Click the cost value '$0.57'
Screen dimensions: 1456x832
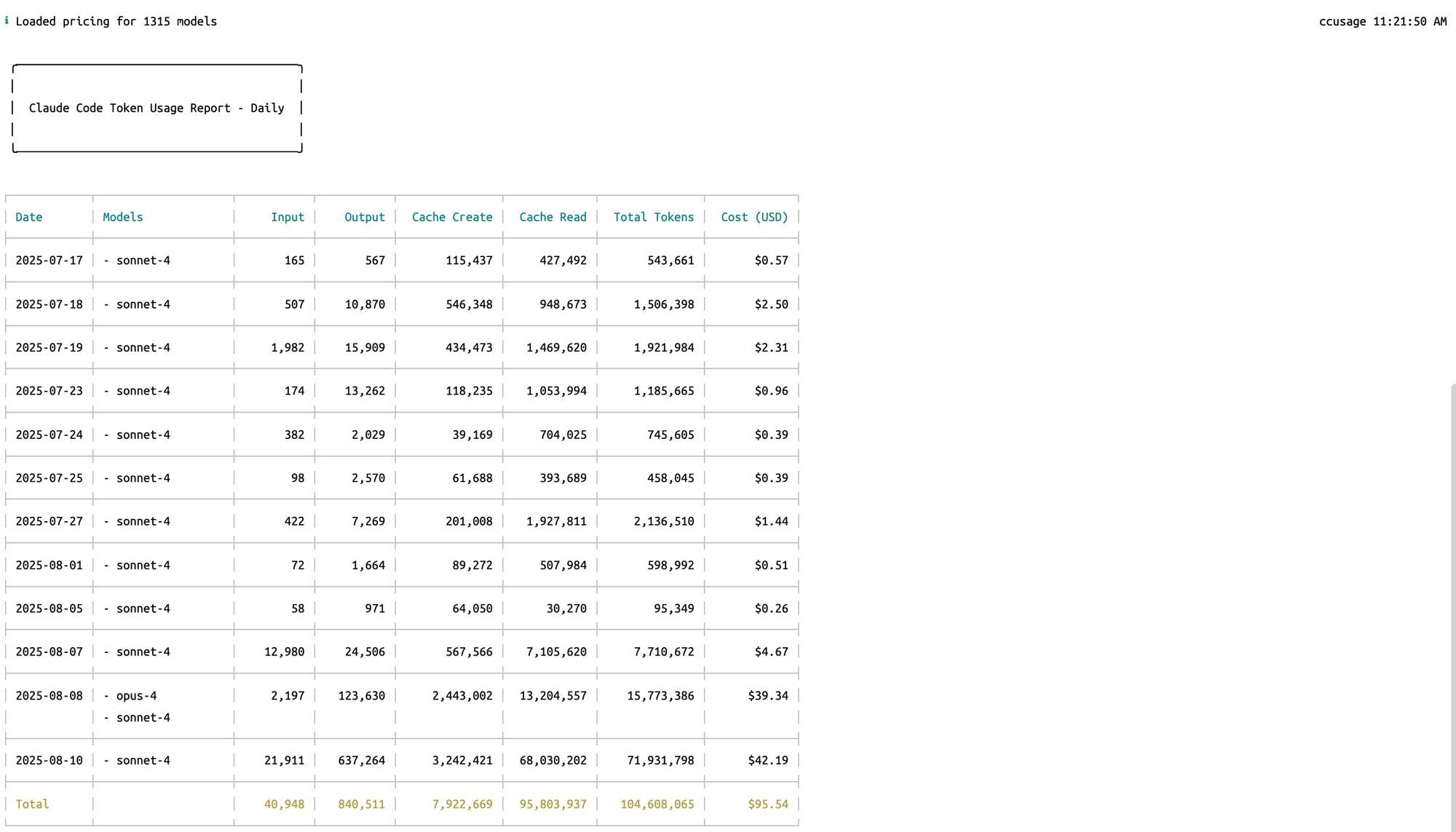tap(771, 260)
